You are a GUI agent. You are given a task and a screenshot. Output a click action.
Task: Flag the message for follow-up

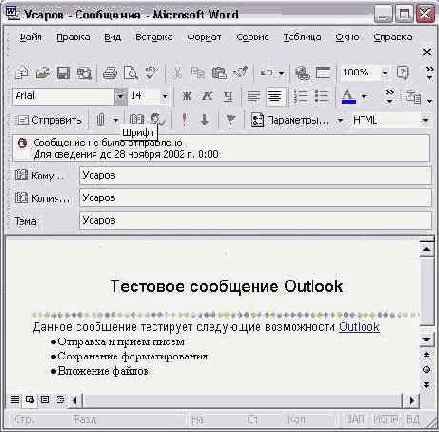click(x=231, y=120)
